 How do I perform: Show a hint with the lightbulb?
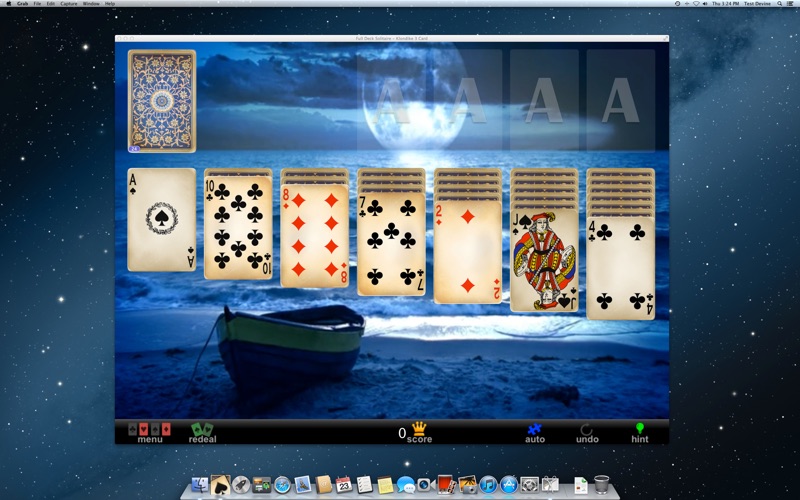click(x=639, y=432)
